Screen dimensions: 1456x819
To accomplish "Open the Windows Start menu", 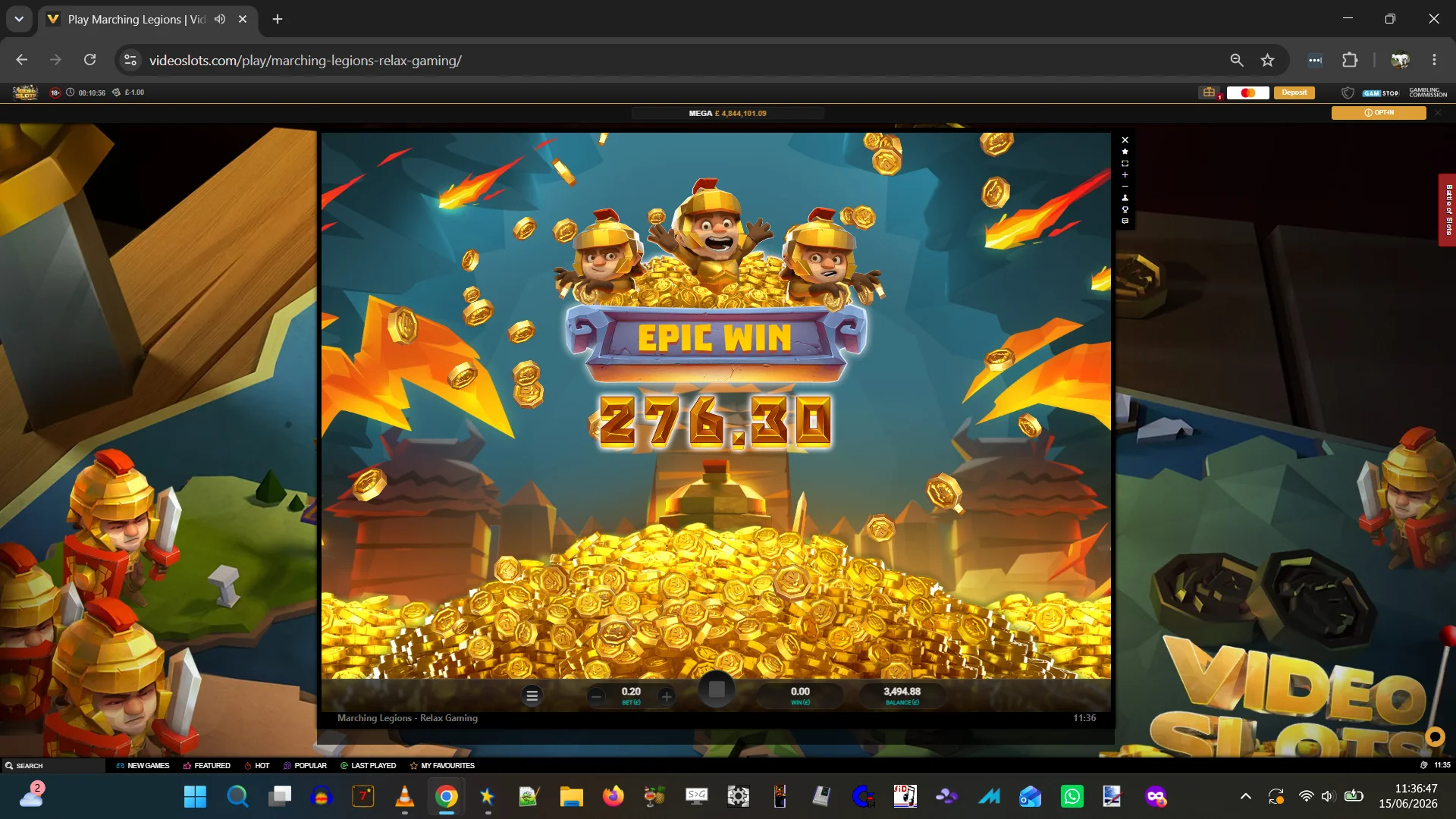I will point(195,796).
